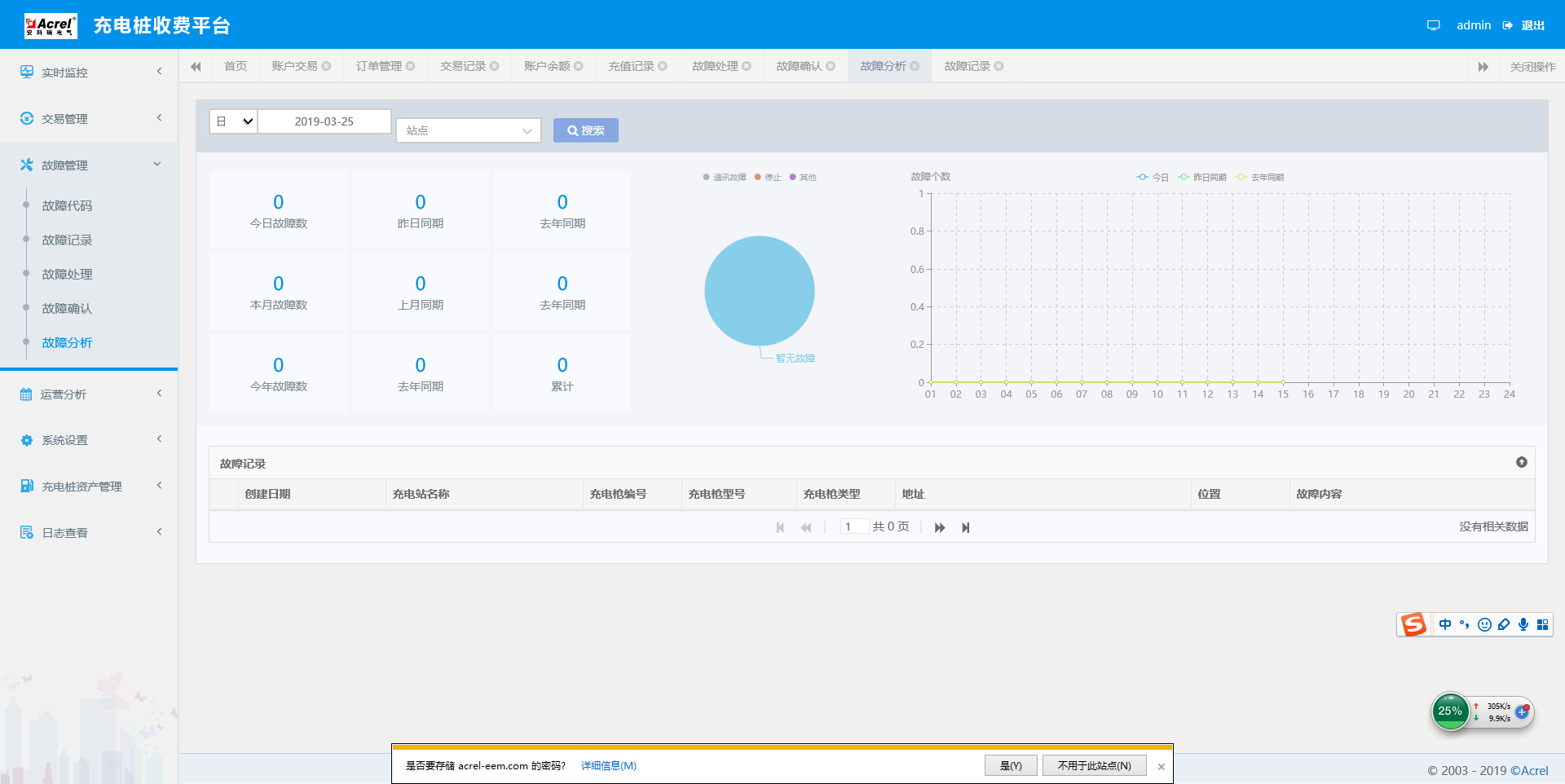Click the plus icon on network speed widget
This screenshot has height=784, width=1565.
pyautogui.click(x=1521, y=711)
